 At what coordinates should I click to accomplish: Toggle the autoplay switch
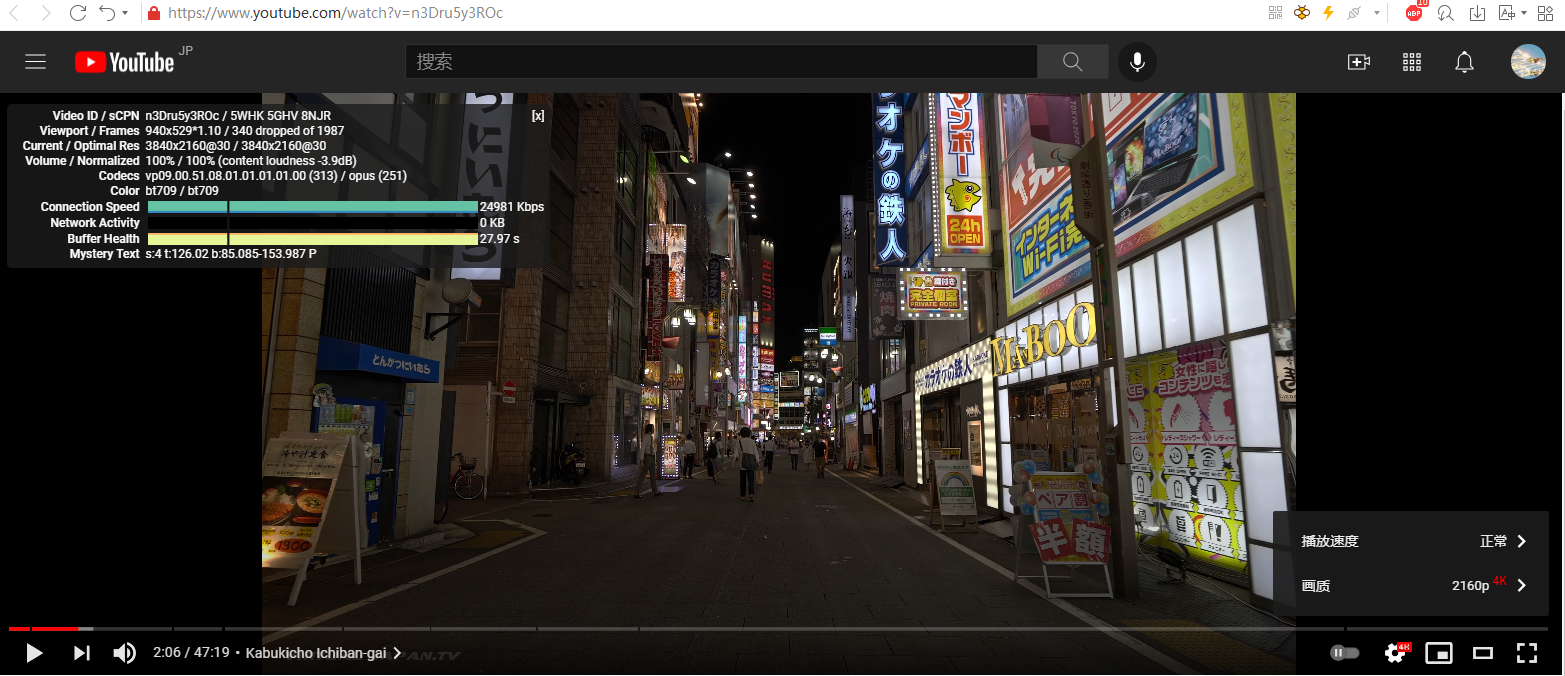[x=1344, y=653]
